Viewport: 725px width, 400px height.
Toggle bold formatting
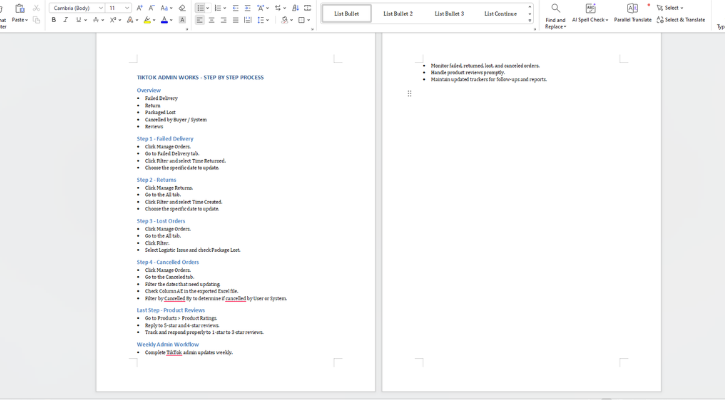click(x=54, y=20)
